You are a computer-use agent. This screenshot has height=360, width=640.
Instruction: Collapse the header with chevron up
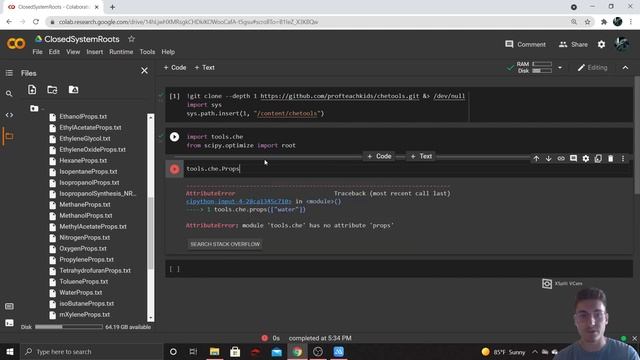625,68
